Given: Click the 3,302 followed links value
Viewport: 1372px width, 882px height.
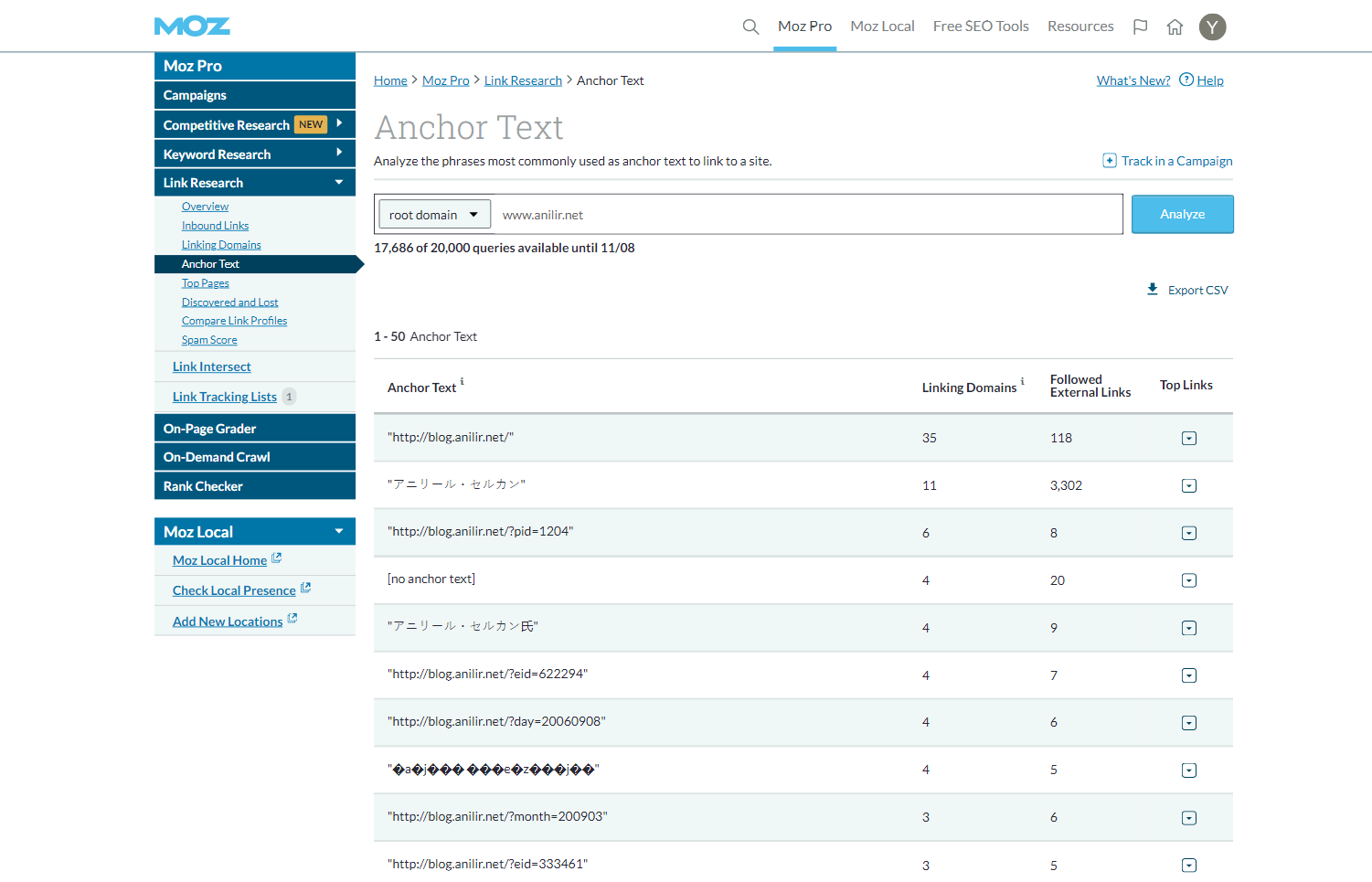Looking at the screenshot, I should click(x=1066, y=485).
